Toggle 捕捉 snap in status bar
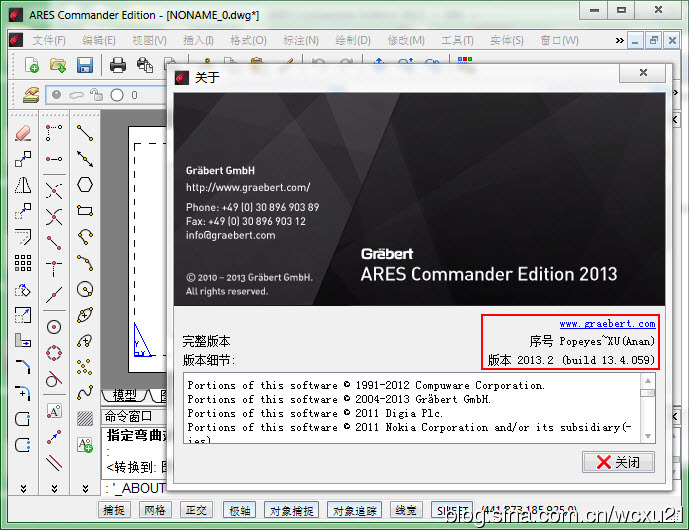The width and height of the screenshot is (689, 530). point(114,510)
